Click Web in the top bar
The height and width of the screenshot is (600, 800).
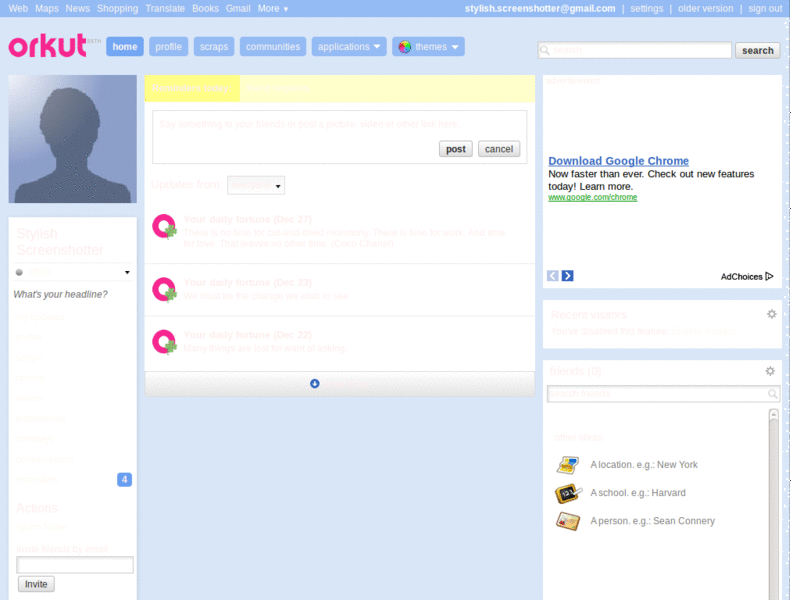click(18, 9)
